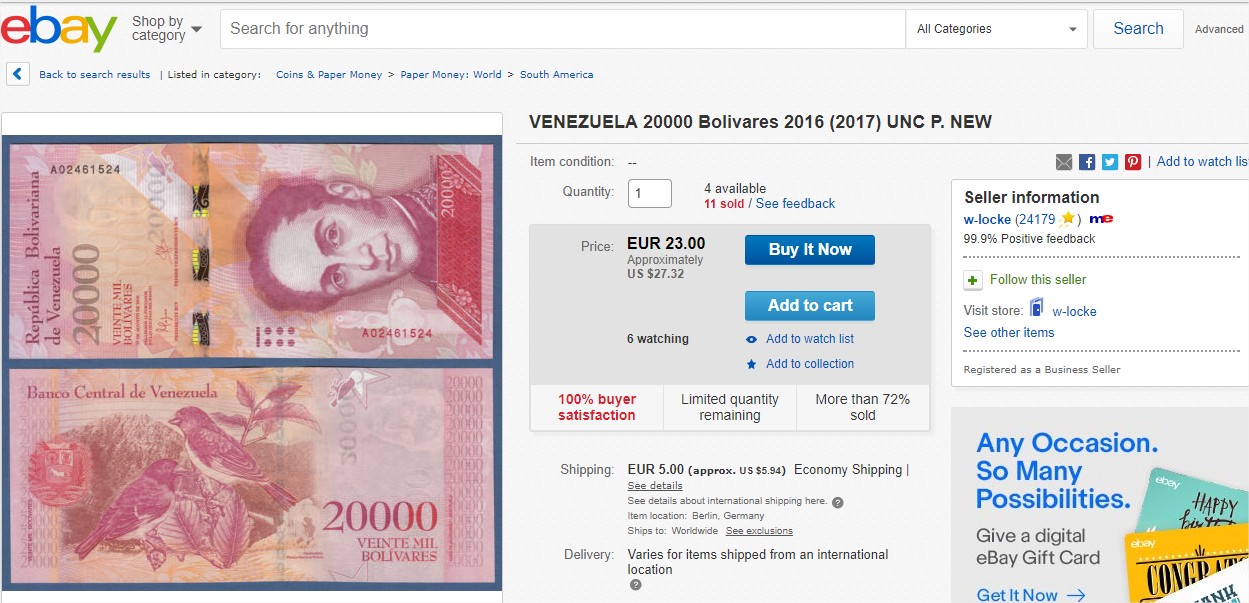Share listing on Facebook icon
The height and width of the screenshot is (603, 1249).
click(x=1087, y=162)
